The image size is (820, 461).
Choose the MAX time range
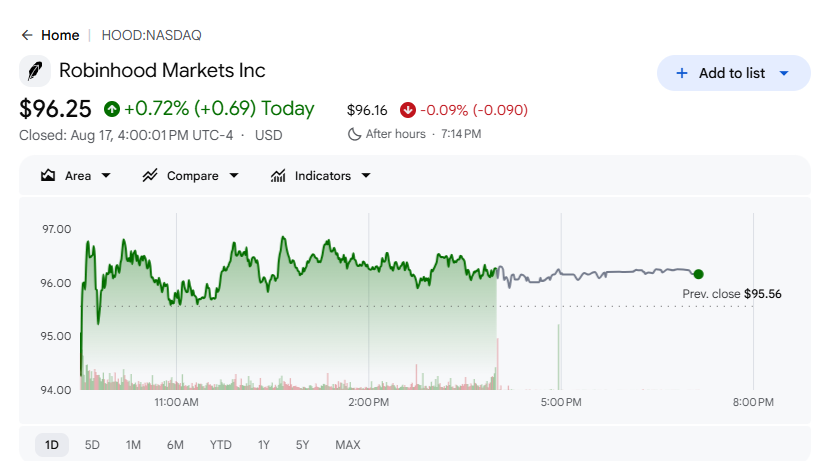point(348,445)
